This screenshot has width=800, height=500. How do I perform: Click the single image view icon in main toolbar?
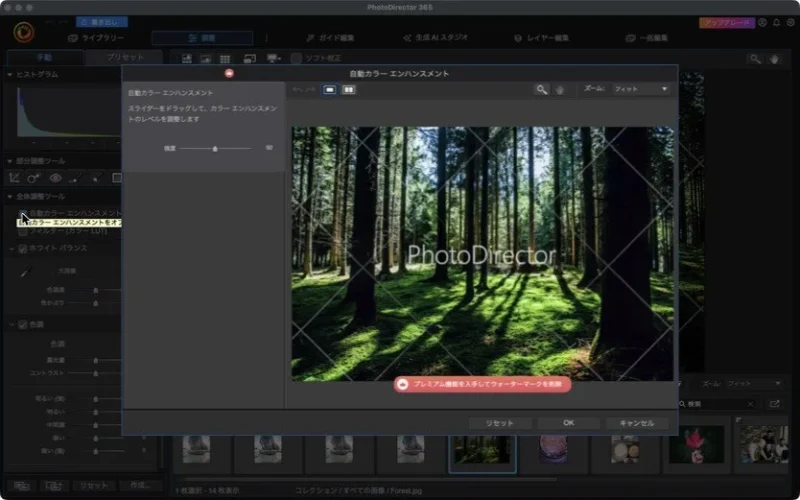coord(206,59)
